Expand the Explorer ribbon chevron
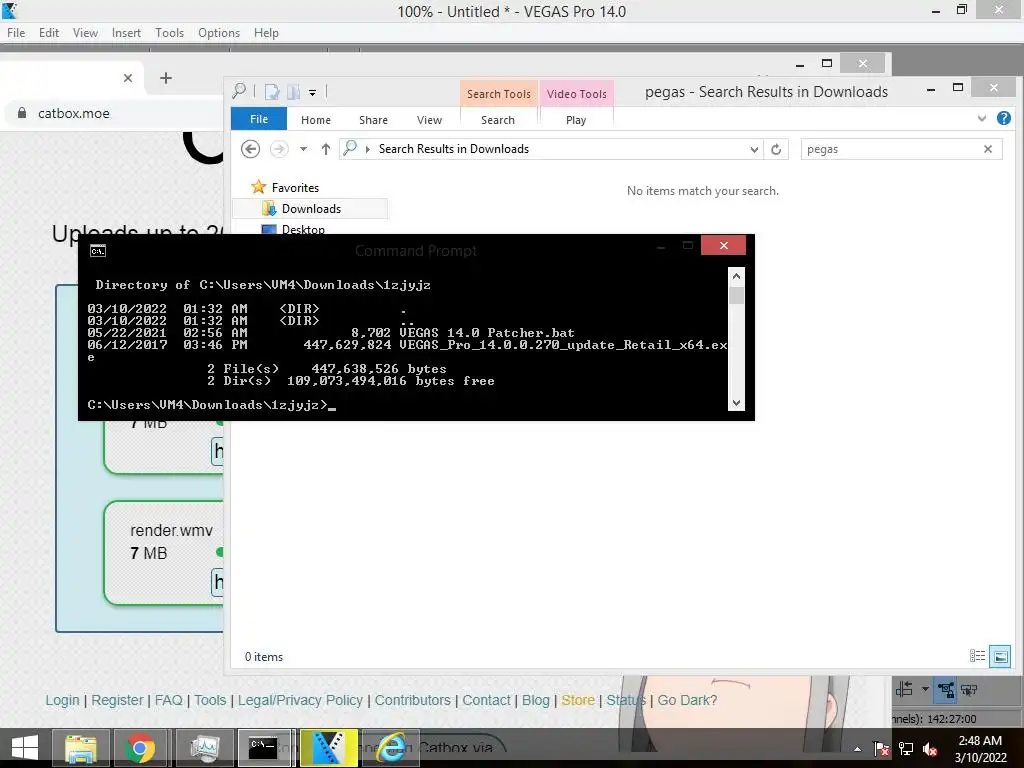Image resolution: width=1024 pixels, height=768 pixels. (982, 118)
